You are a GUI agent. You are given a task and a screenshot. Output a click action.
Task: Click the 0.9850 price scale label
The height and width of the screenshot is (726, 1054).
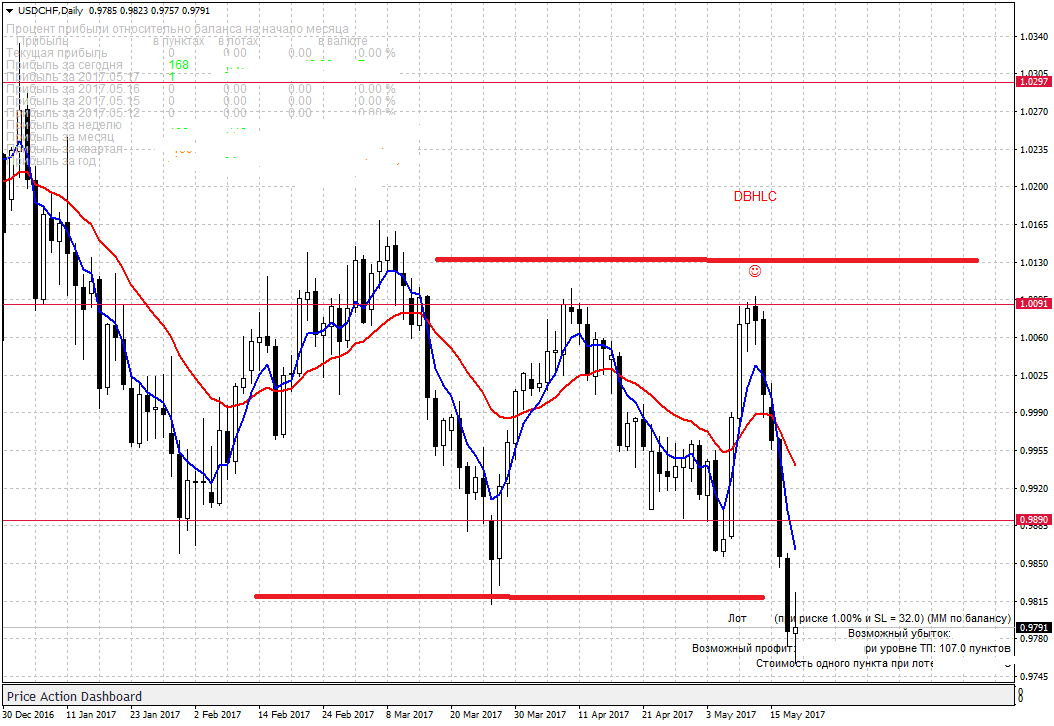pyautogui.click(x=1034, y=563)
